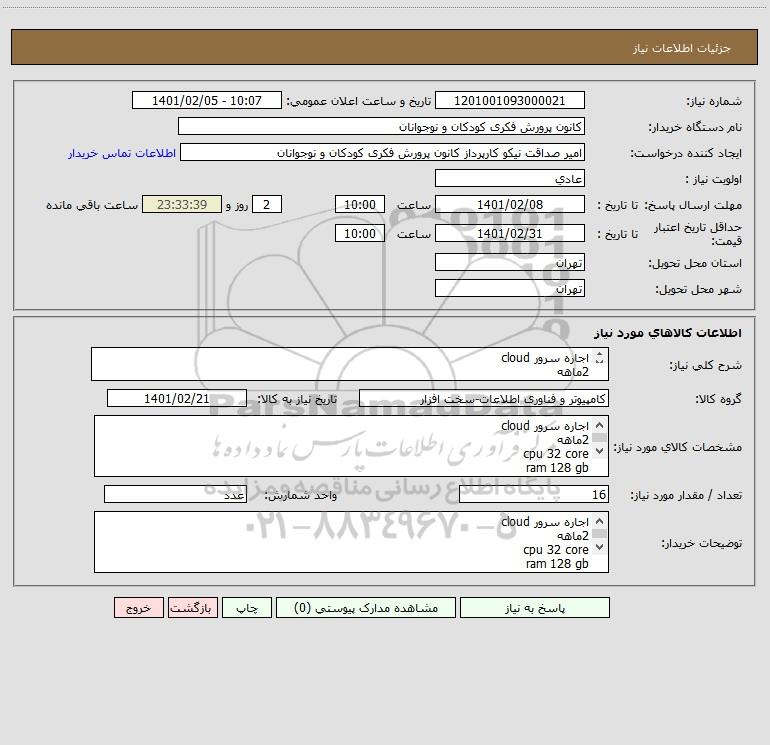
Task: Click text 'cpu 32 core' in مشخصات کالا box
Action: pyautogui.click(x=555, y=454)
